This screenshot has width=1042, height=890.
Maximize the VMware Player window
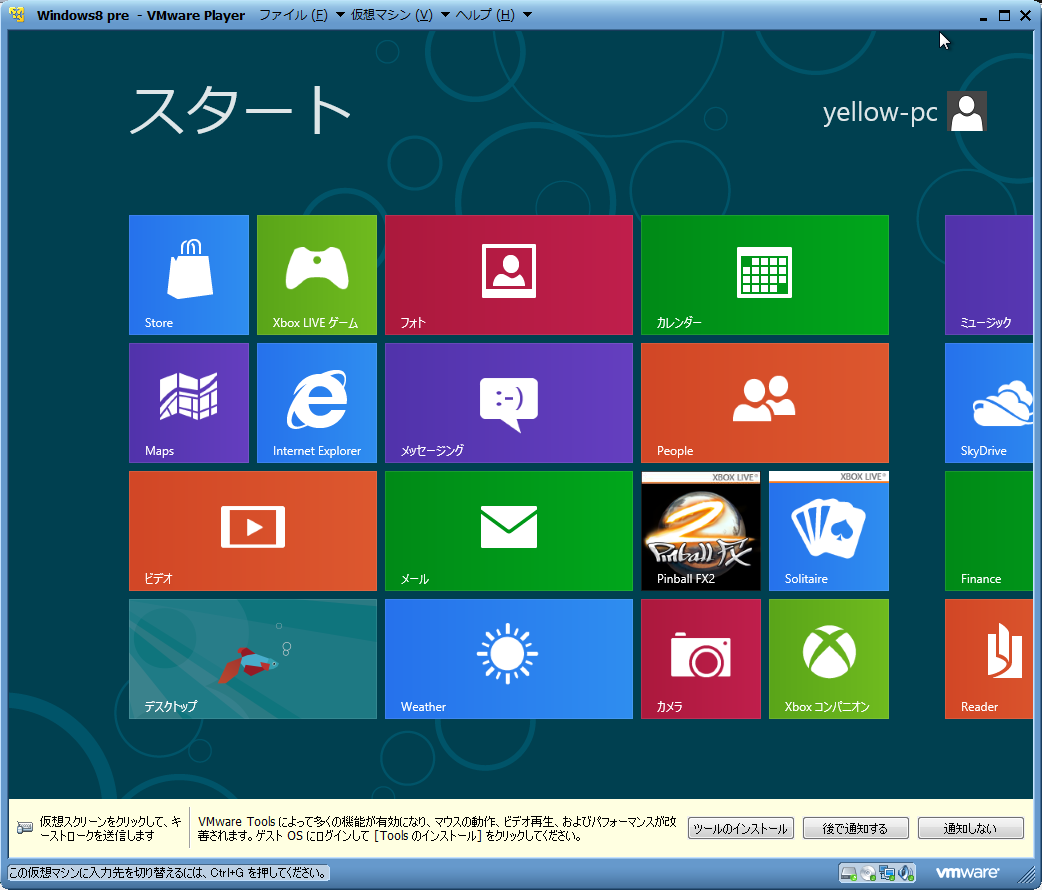coord(1004,15)
